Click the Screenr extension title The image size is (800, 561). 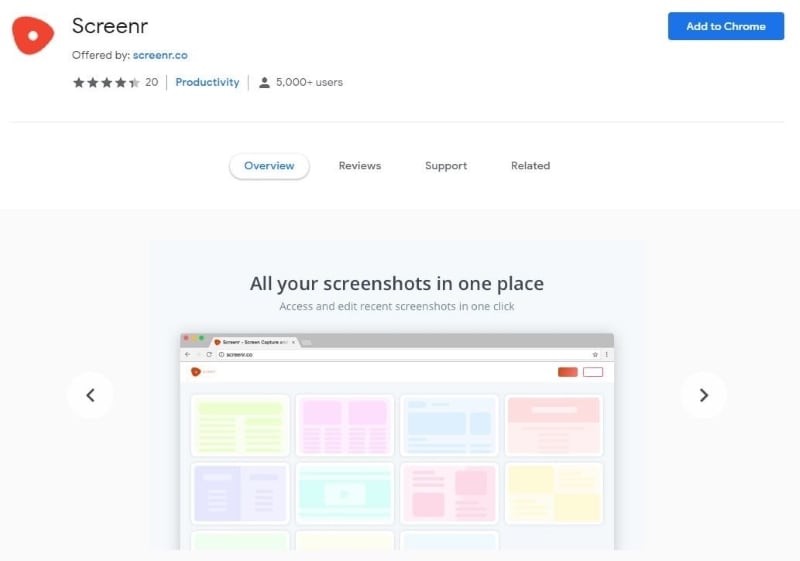110,26
